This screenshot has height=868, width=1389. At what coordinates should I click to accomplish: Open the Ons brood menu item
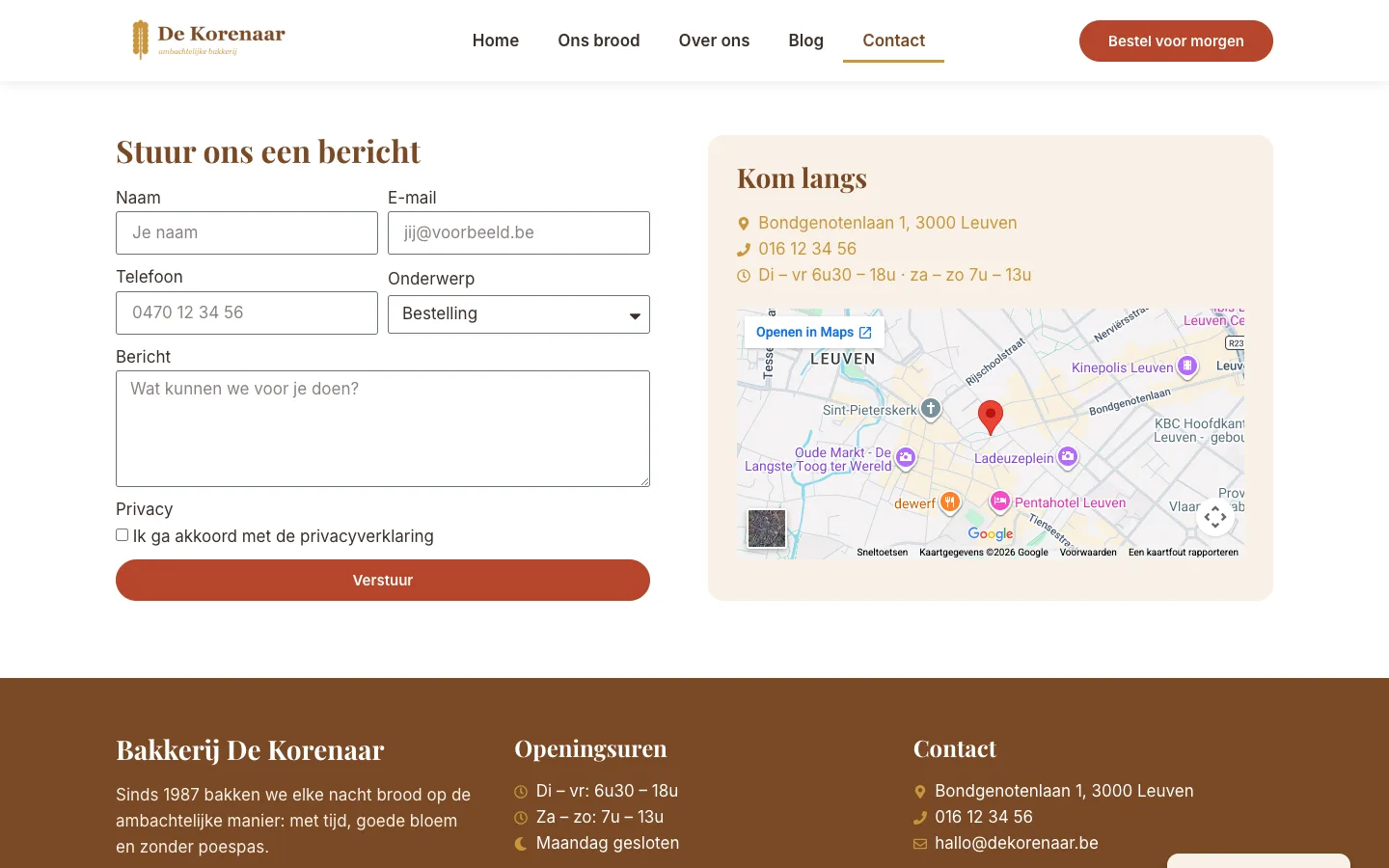(x=599, y=41)
